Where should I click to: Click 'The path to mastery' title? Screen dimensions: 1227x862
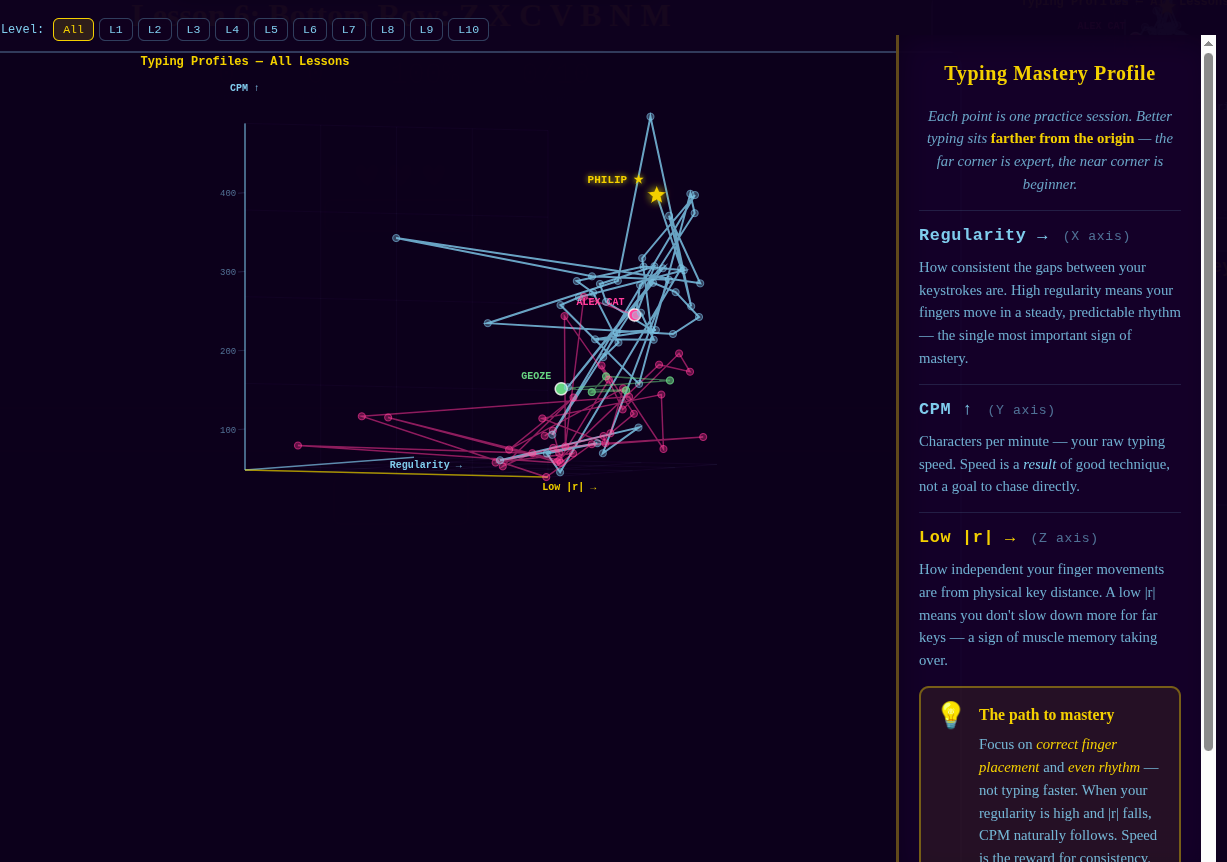pyautogui.click(x=1046, y=715)
